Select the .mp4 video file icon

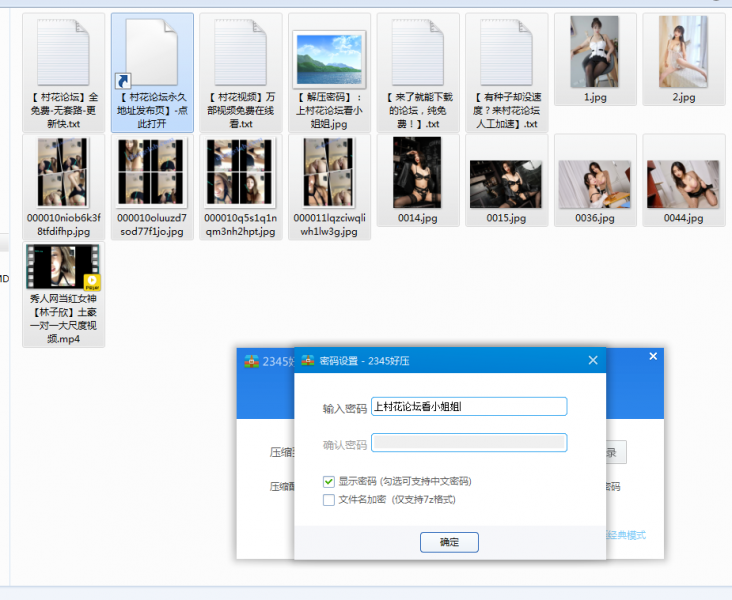(x=63, y=267)
